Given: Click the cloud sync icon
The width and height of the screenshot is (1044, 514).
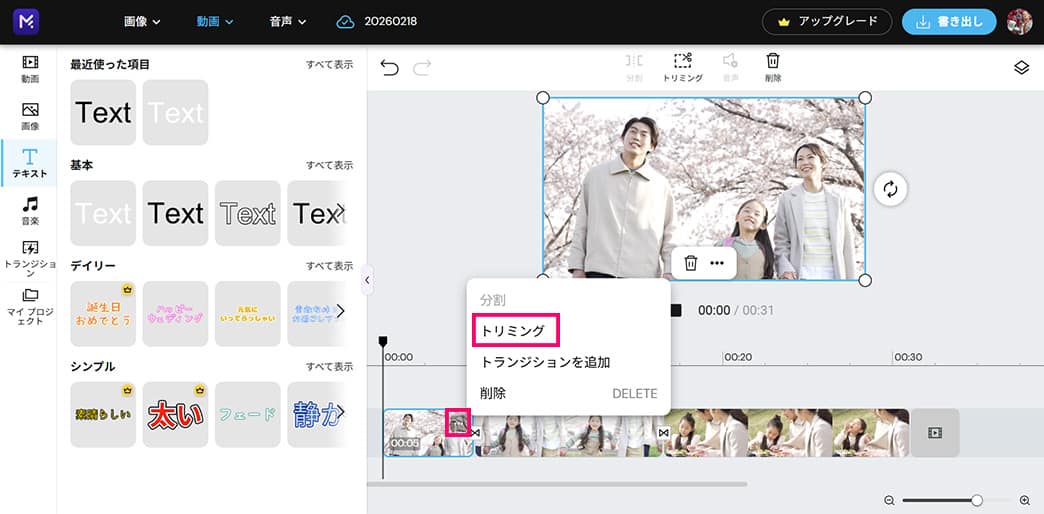Looking at the screenshot, I should point(346,22).
